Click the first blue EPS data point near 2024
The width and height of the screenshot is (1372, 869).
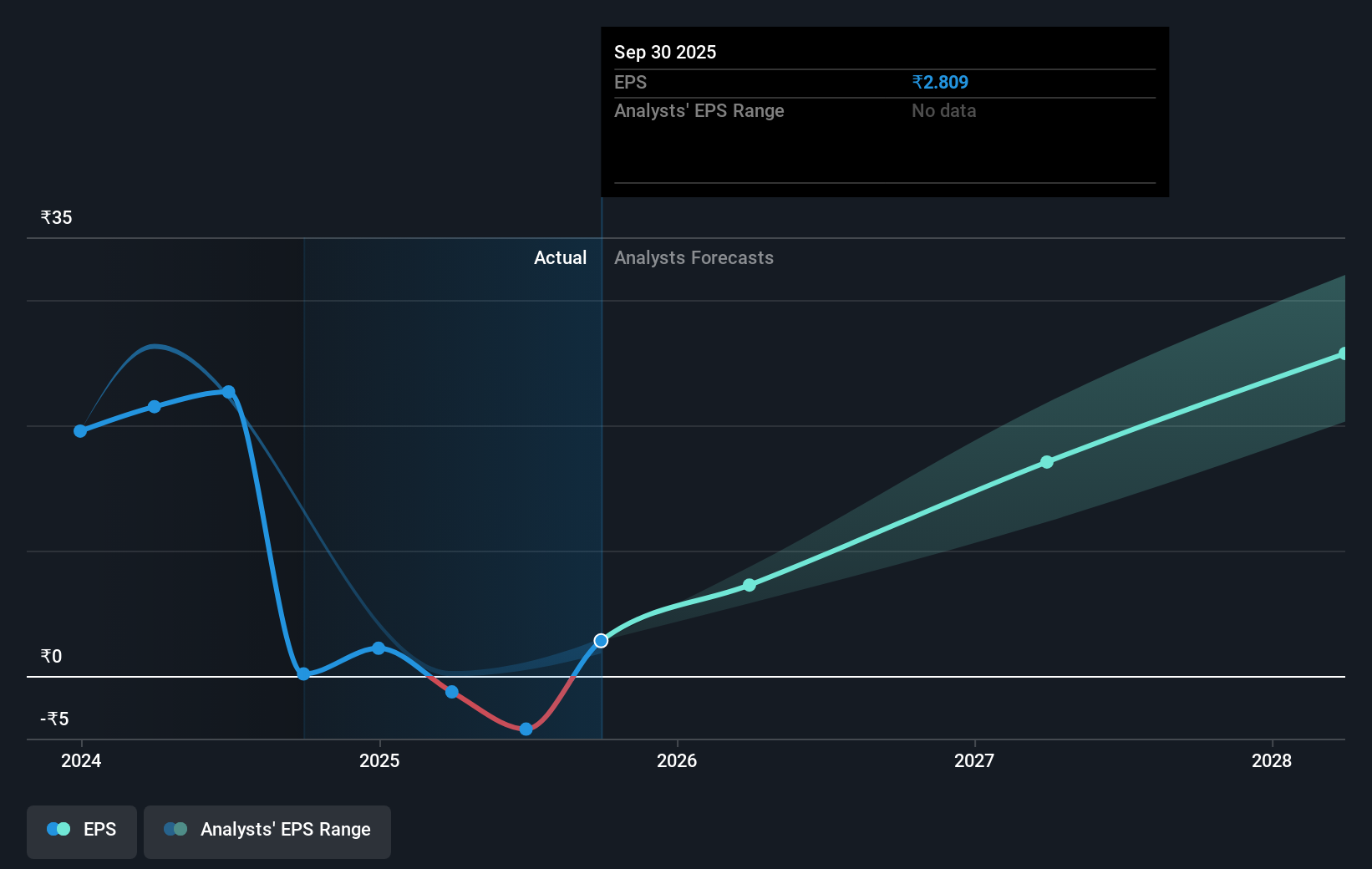pyautogui.click(x=79, y=431)
